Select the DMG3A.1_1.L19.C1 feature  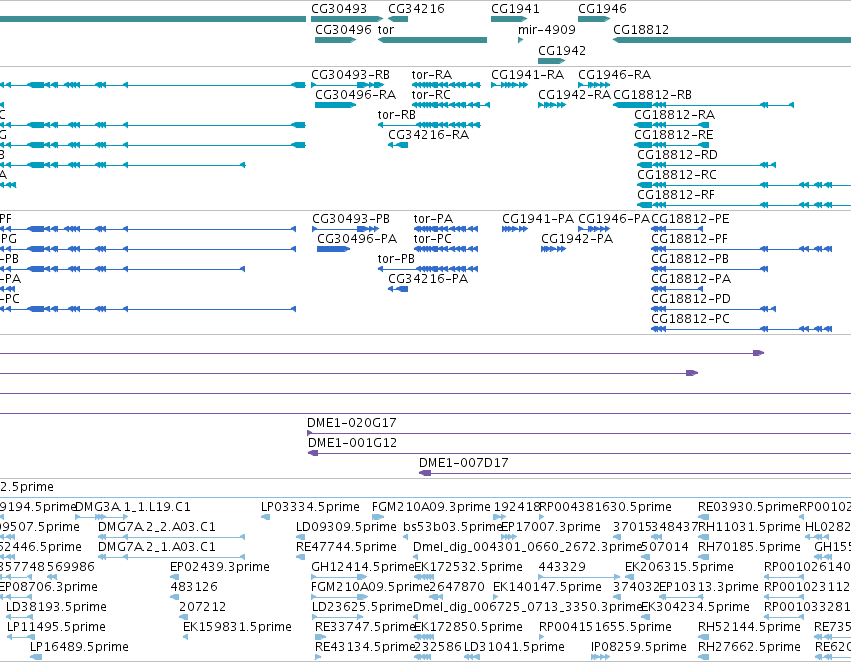tap(102, 517)
